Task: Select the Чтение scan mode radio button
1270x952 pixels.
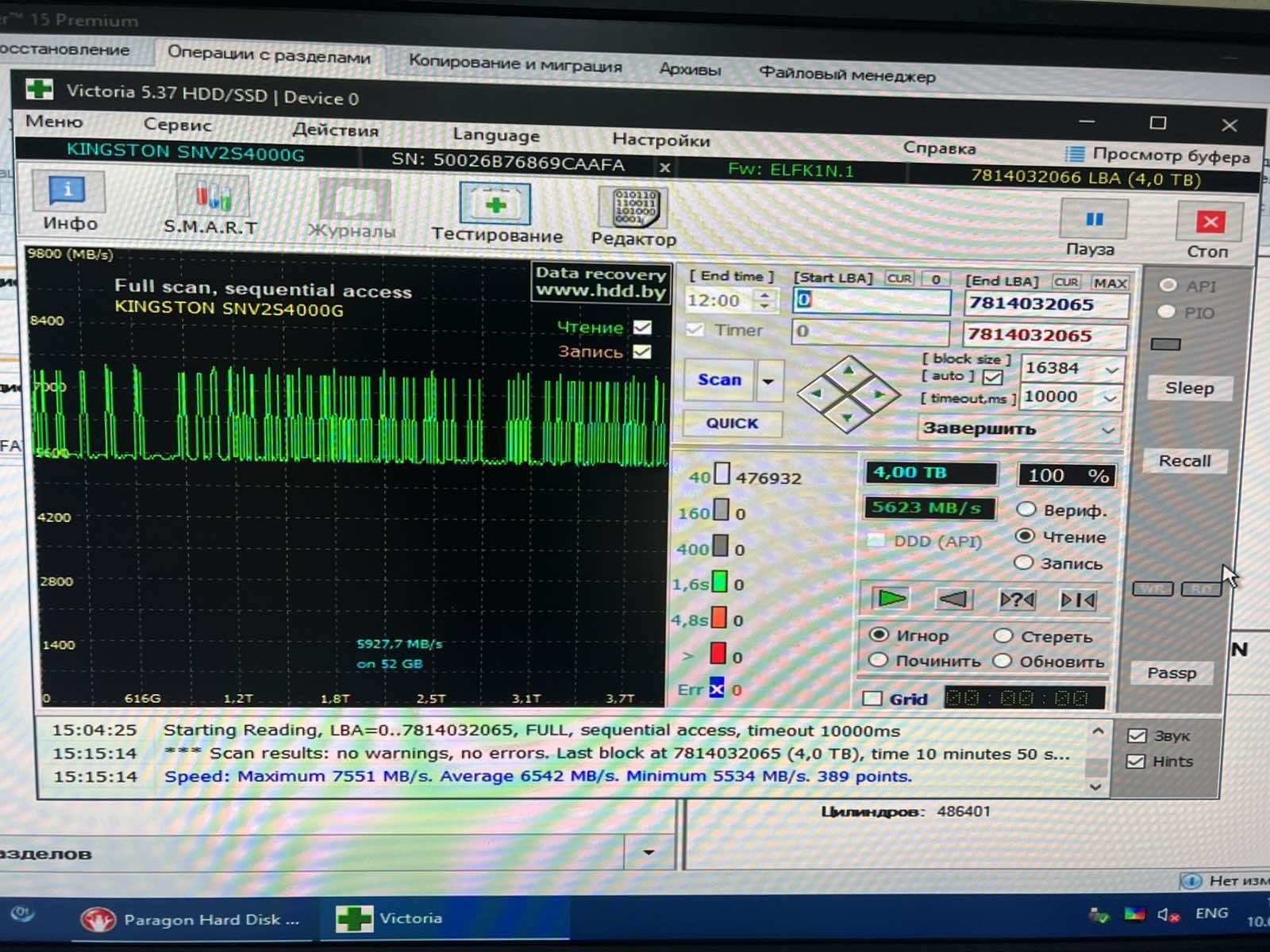Action: [1025, 535]
